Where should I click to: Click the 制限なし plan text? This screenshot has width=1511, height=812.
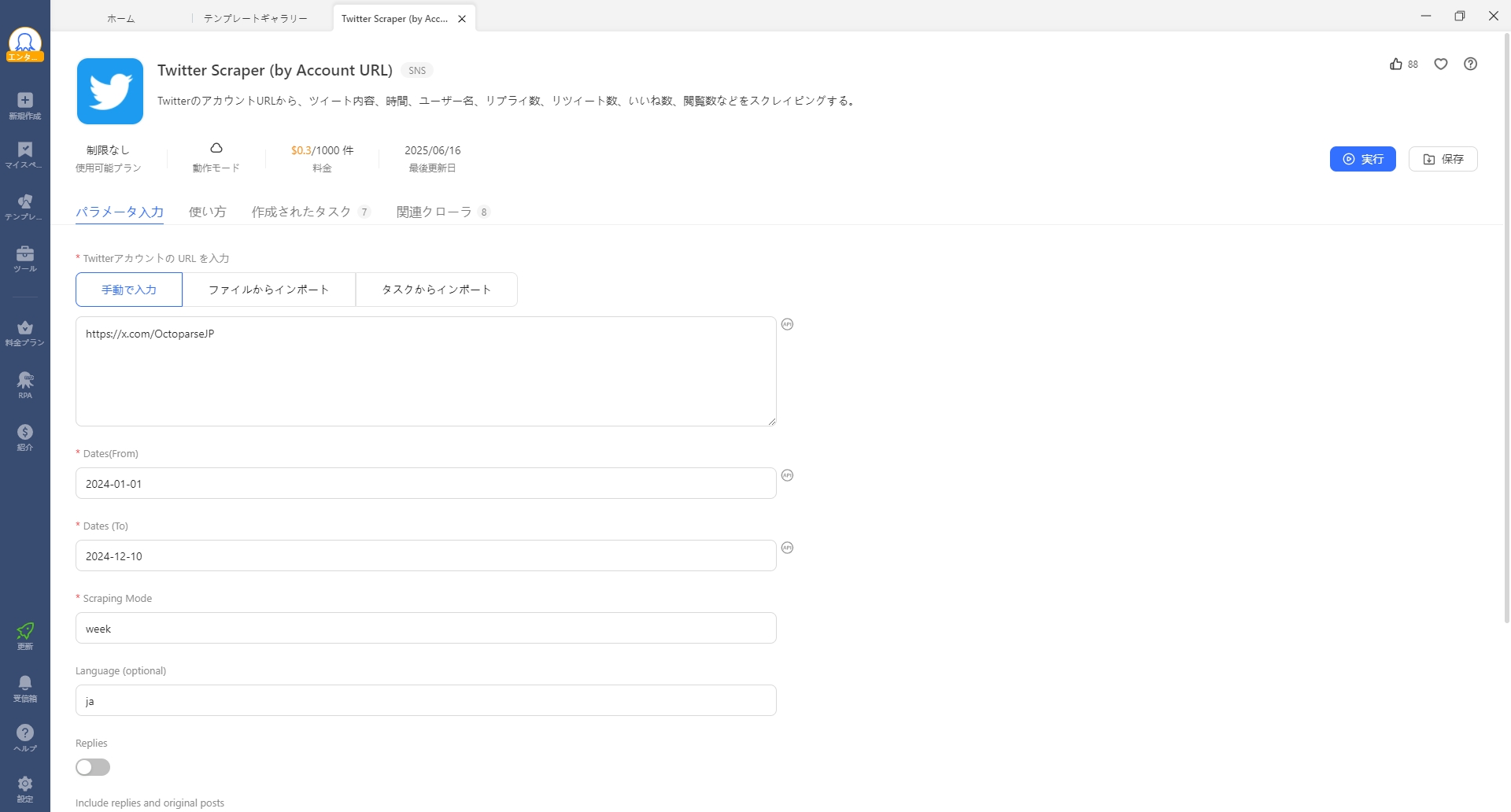click(108, 150)
